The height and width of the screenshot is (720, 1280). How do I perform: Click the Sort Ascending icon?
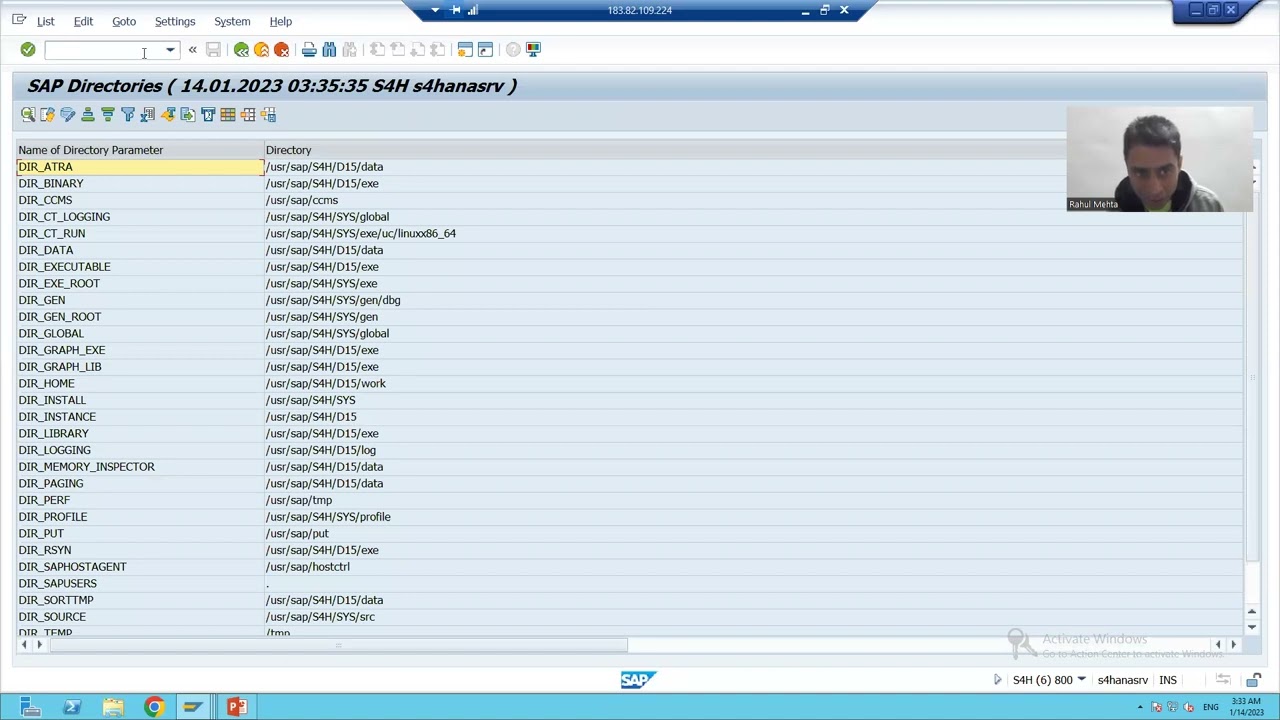click(x=88, y=115)
